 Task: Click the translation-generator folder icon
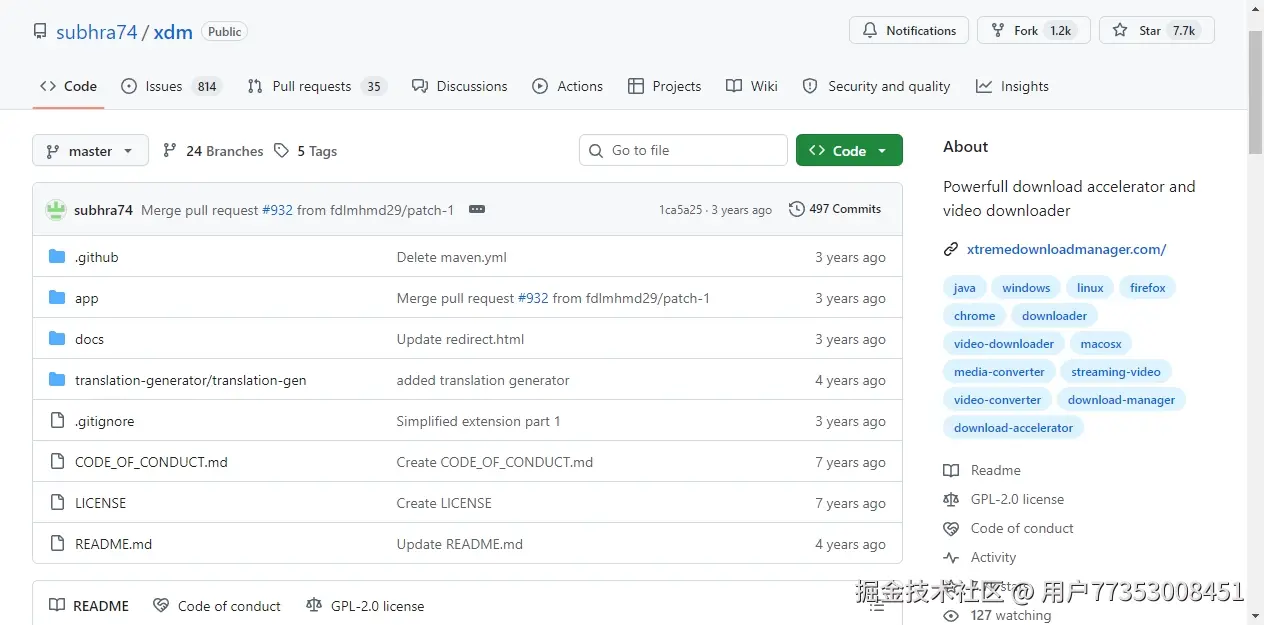57,380
